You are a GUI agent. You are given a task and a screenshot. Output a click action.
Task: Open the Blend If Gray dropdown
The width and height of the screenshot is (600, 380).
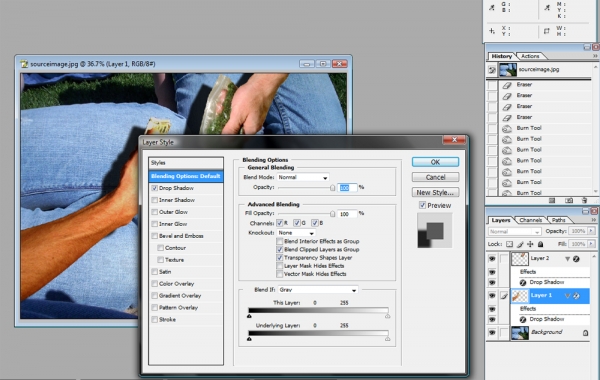pos(318,290)
